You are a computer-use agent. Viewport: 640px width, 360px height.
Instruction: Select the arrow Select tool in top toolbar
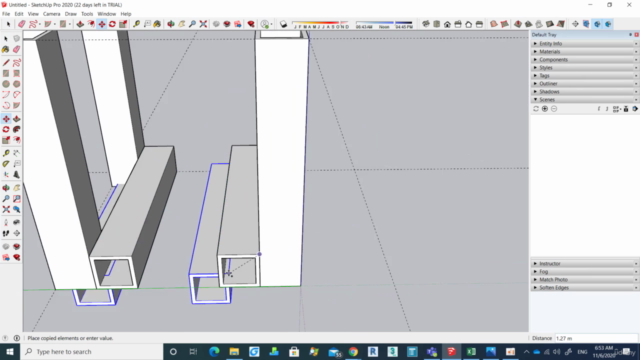pyautogui.click(x=8, y=24)
